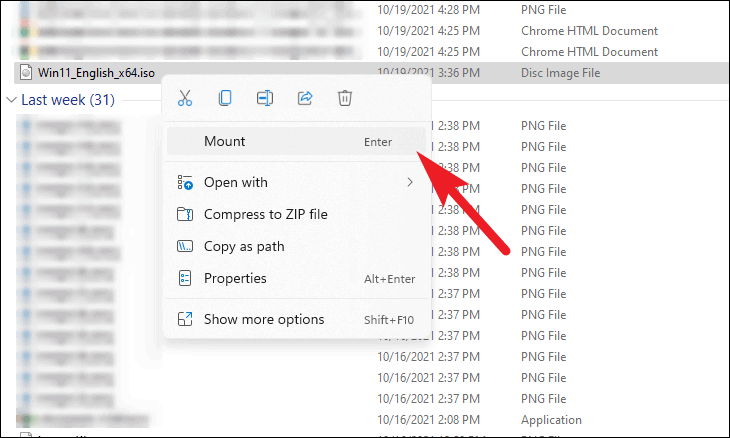Viewport: 730px width, 438px height.
Task: Click PNG File type in 4:28 PM row
Action: coord(543,10)
